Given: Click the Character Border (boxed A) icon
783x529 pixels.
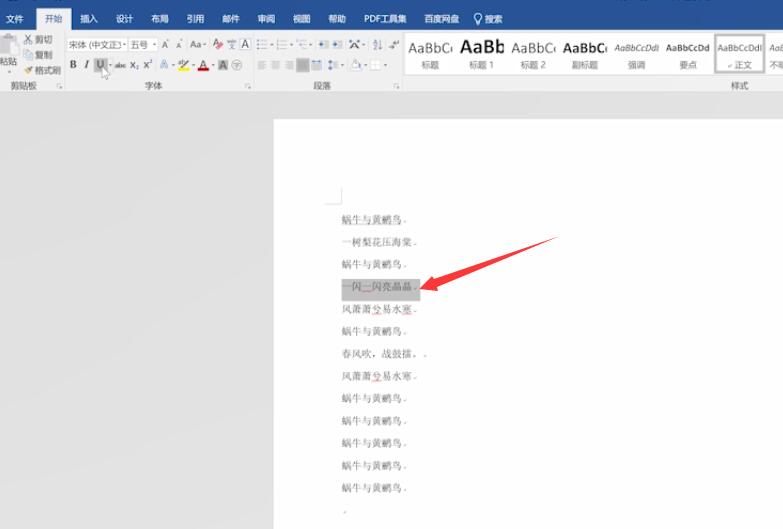Looking at the screenshot, I should click(x=245, y=44).
